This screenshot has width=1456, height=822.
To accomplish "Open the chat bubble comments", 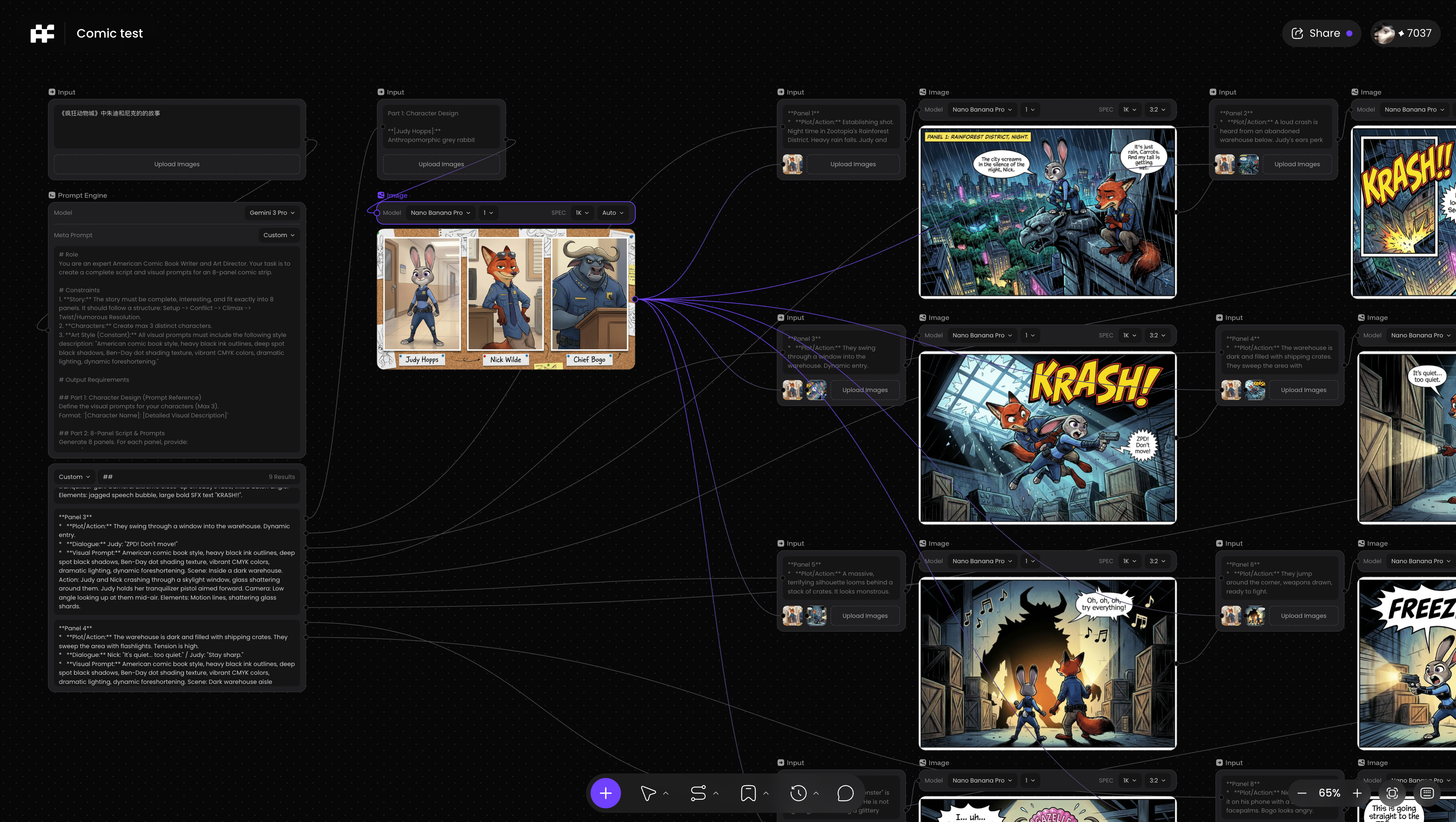I will (845, 793).
